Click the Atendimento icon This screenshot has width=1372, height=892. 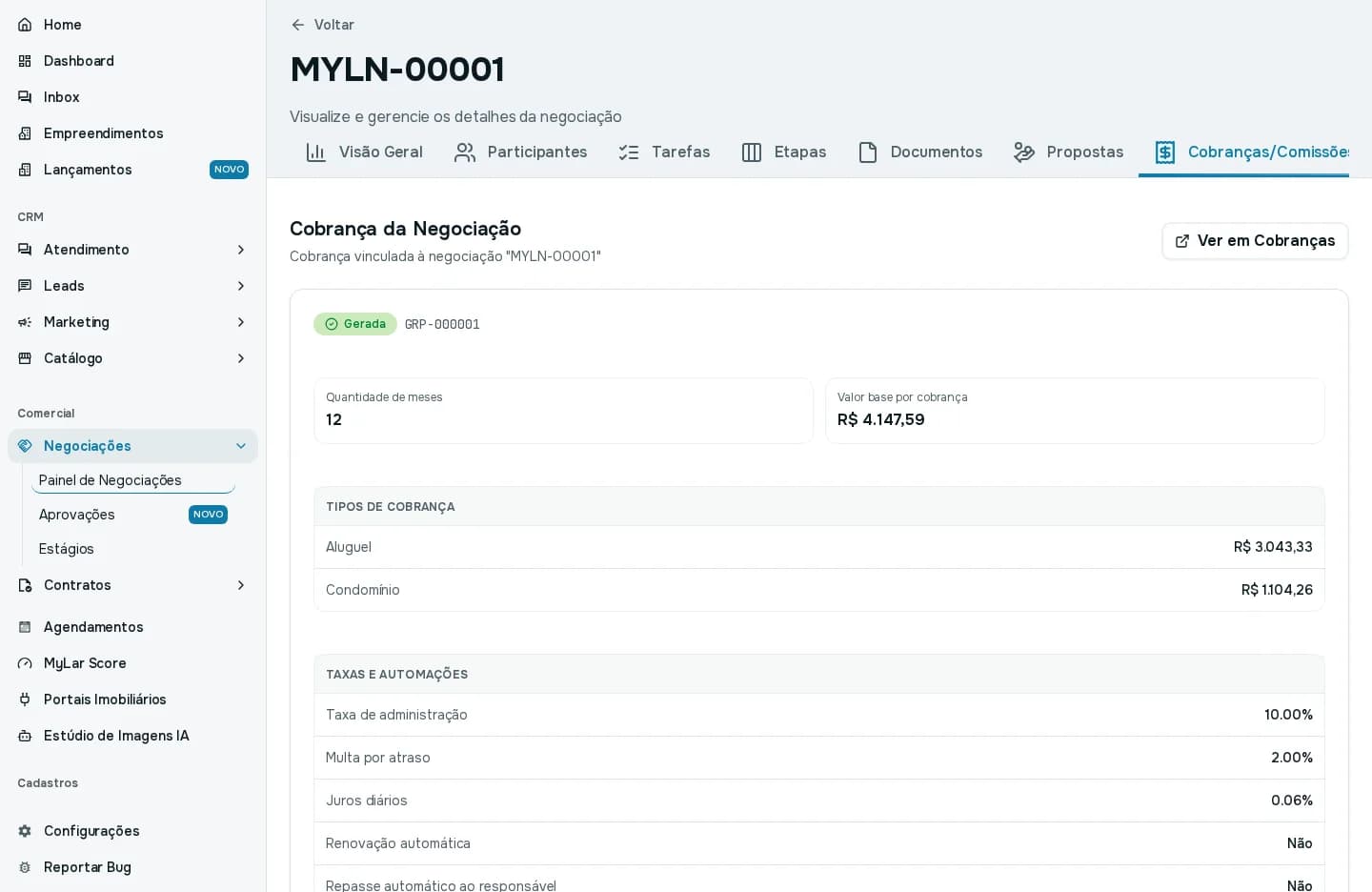tap(25, 250)
